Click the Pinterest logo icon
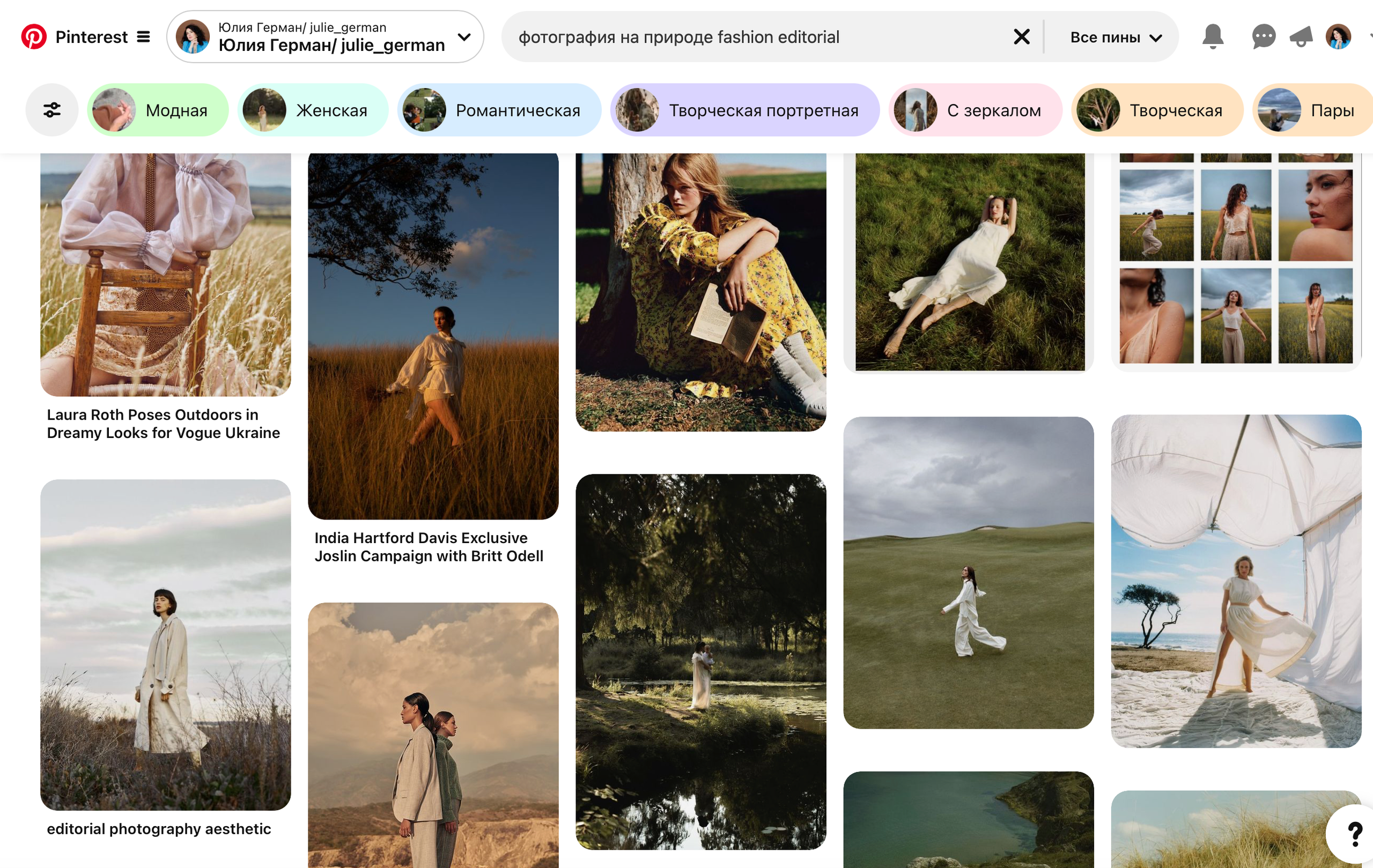1373x868 pixels. click(x=34, y=37)
